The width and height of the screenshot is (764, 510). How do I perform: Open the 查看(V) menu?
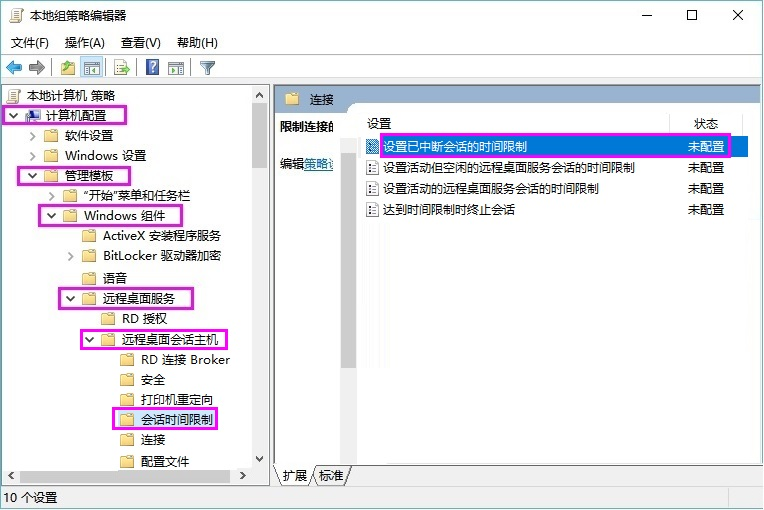point(140,43)
